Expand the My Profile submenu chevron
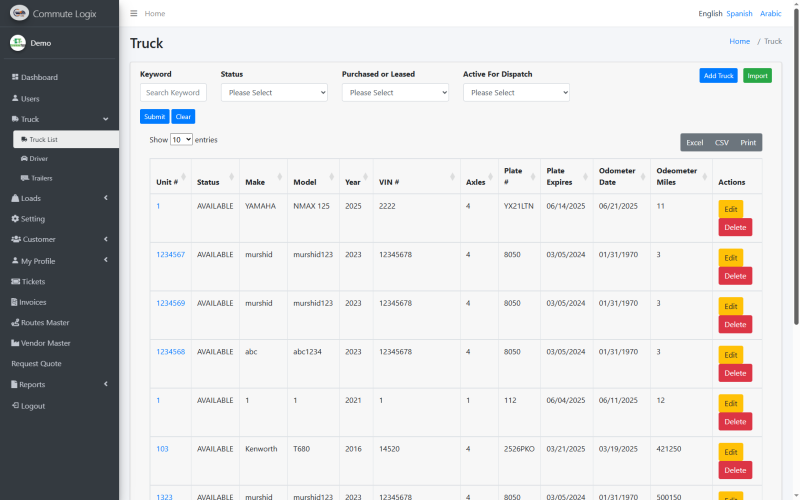Screen dimensions: 800x500 click(x=106, y=260)
